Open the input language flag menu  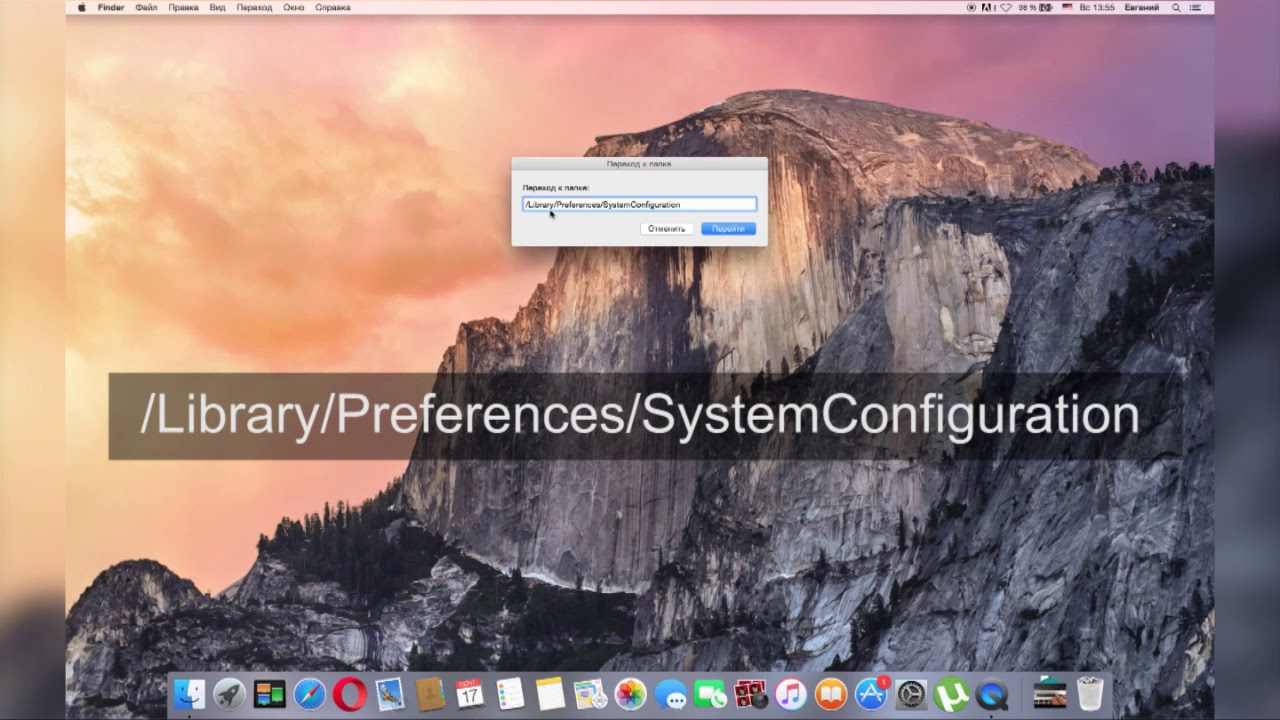[x=1067, y=7]
